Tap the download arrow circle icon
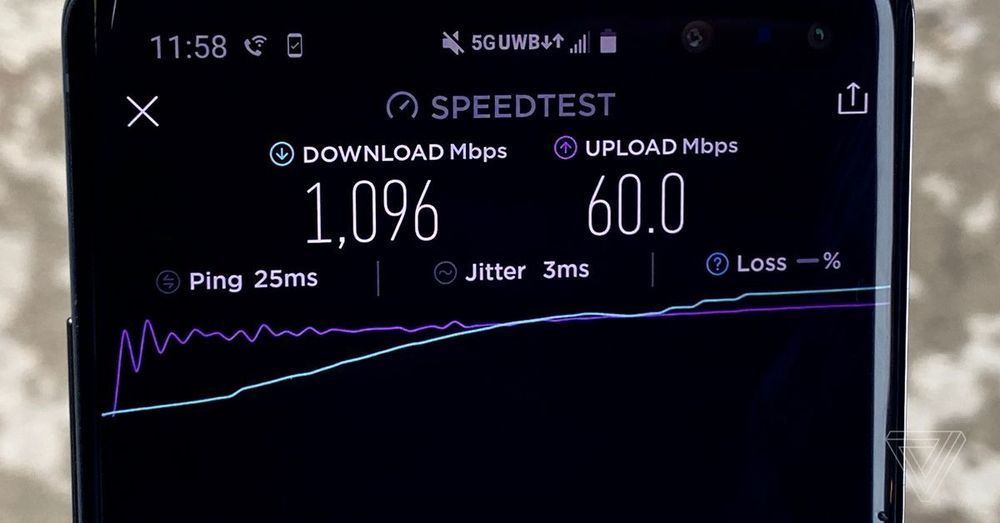The image size is (1000, 523). (281, 154)
